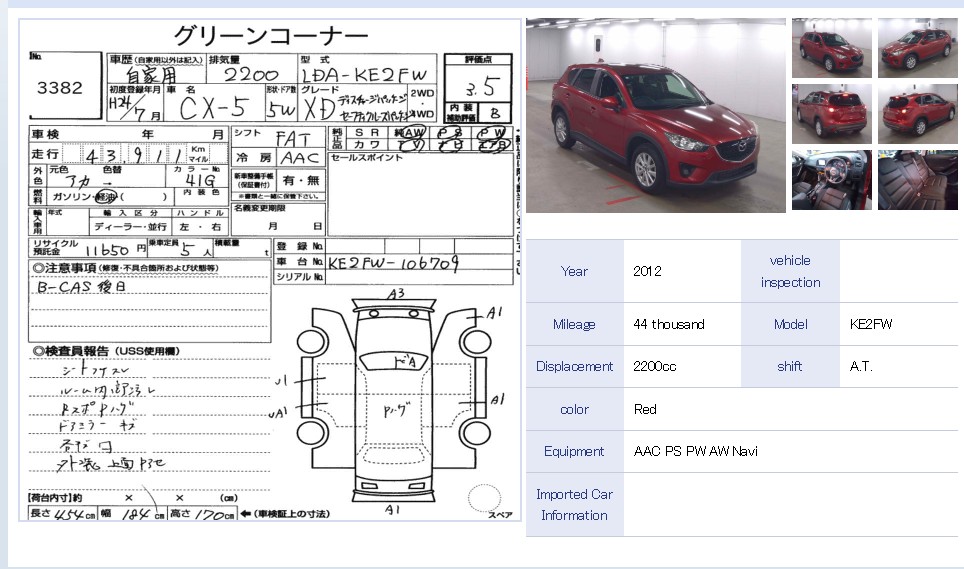964x569 pixels.
Task: Click the '2200cc' displacement value
Action: [x=655, y=366]
